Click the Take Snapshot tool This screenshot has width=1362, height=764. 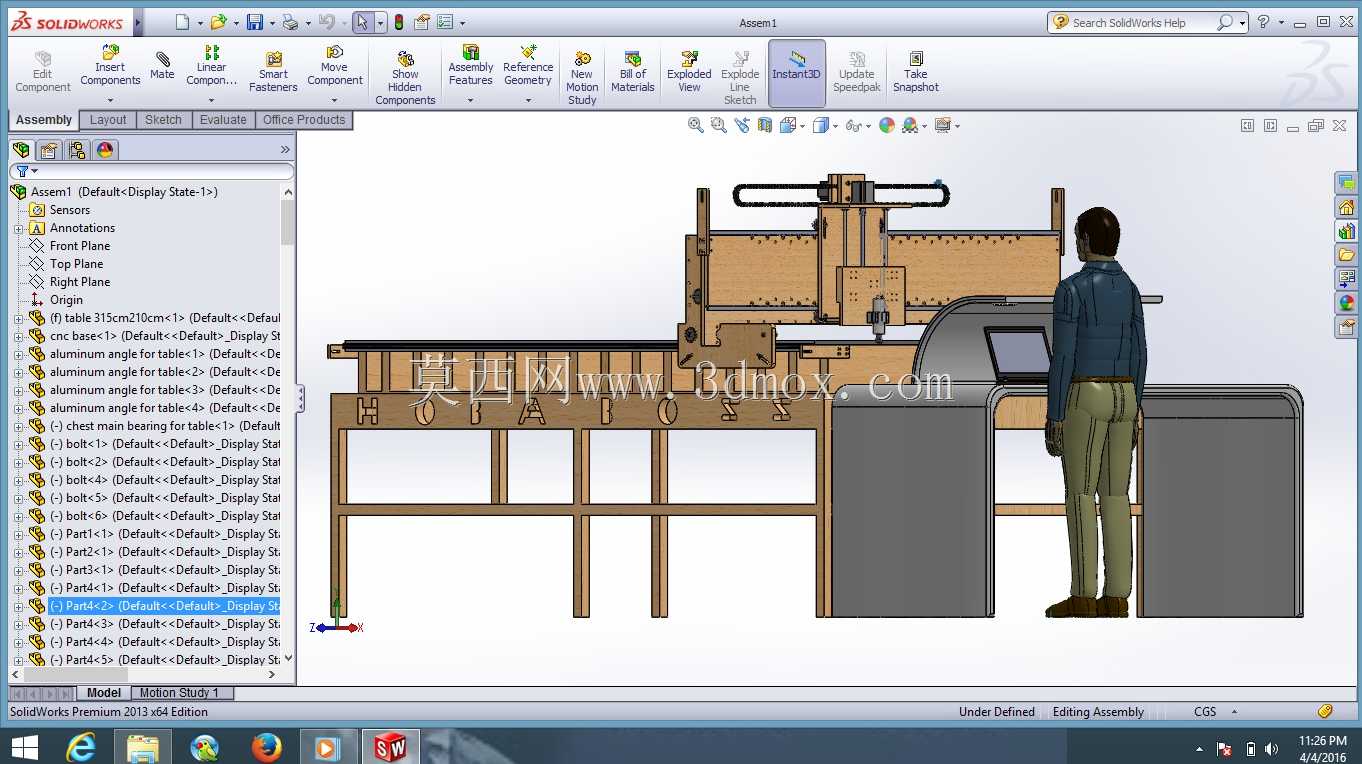[915, 71]
